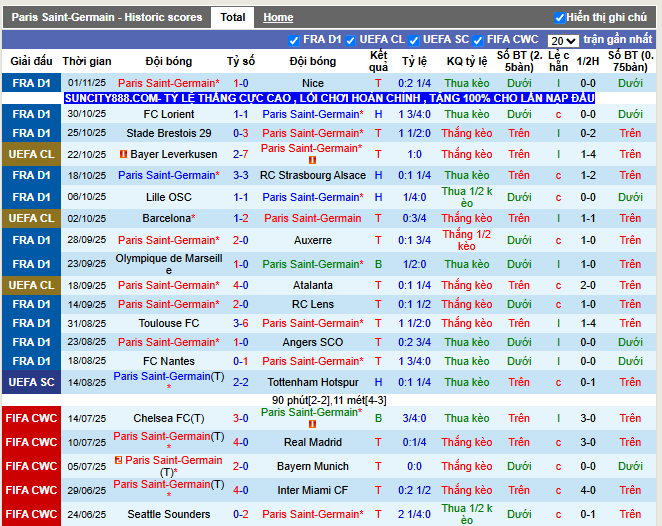Open the SUNCITY888.COM advertisement banner link

pyautogui.click(x=329, y=98)
